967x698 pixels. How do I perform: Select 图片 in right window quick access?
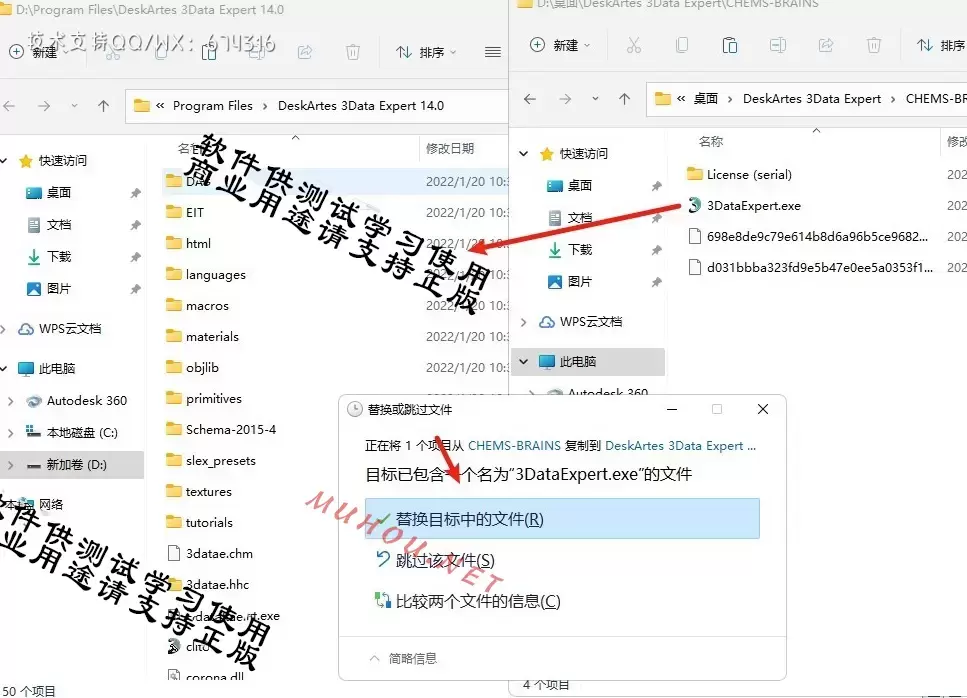580,281
